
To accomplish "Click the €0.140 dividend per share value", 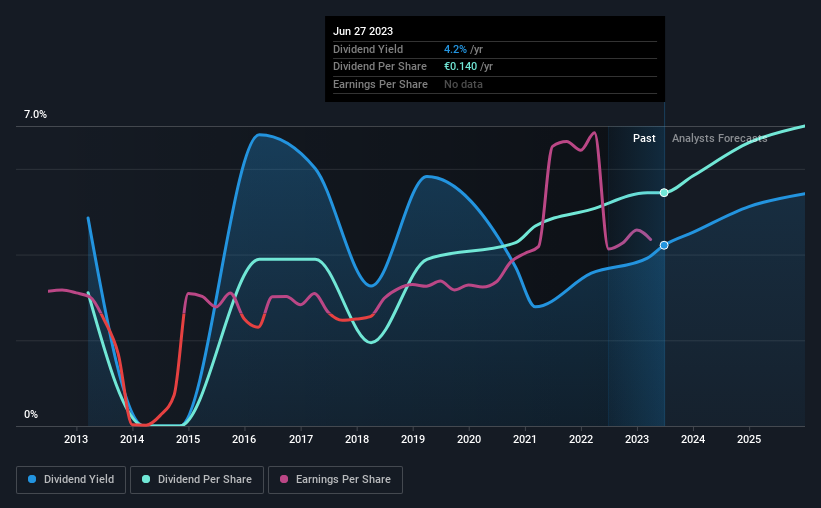I will [461, 67].
